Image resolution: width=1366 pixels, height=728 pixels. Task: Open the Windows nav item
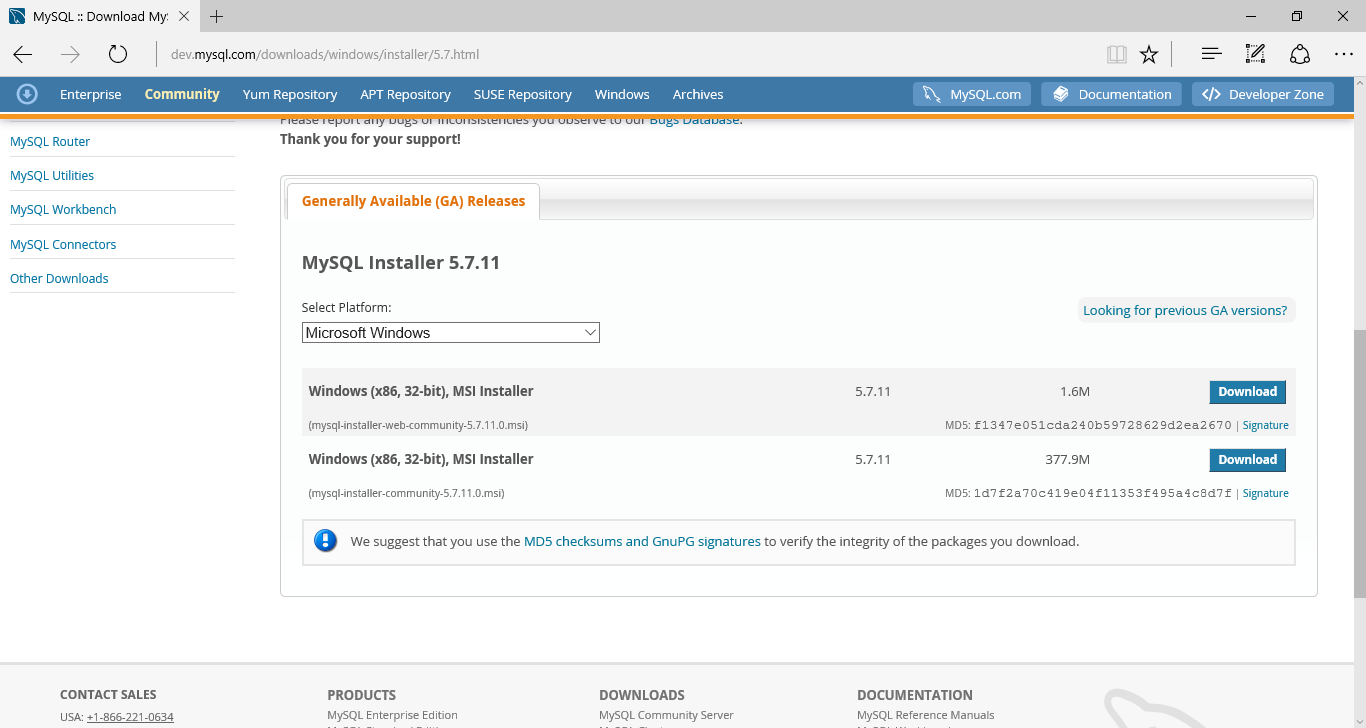[x=622, y=94]
